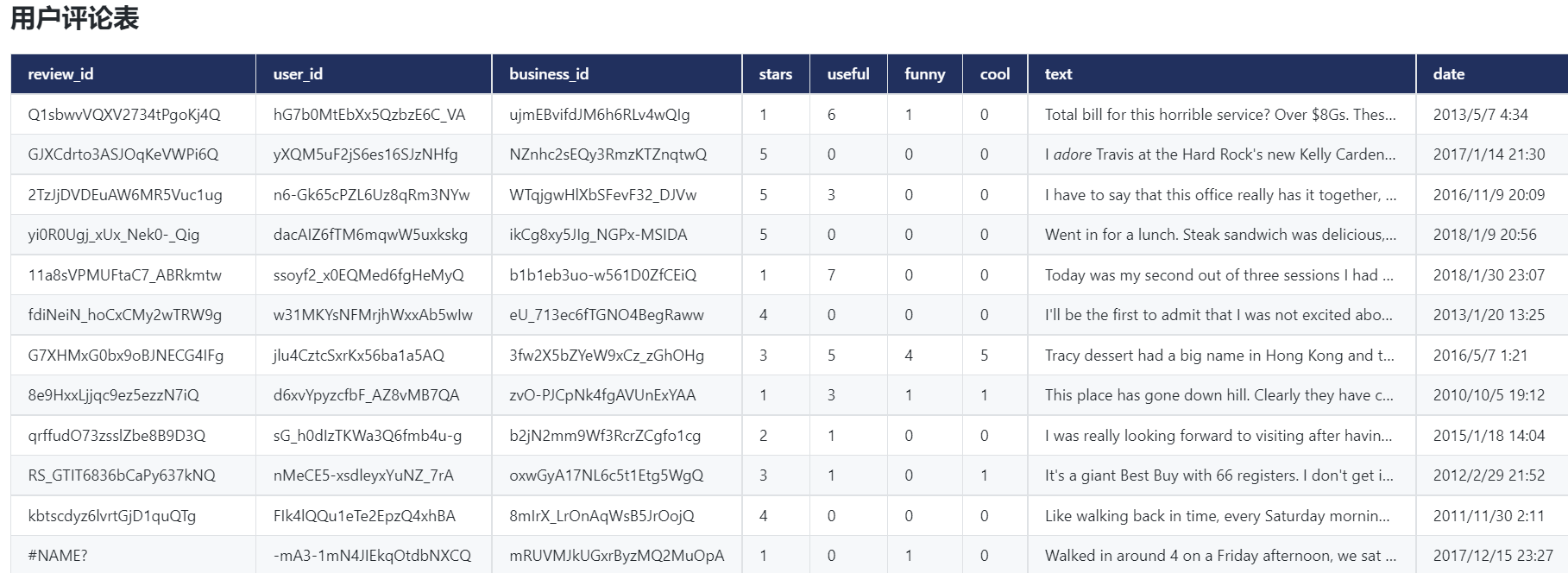Select the business_id column header
1568x573 pixels.
click(549, 74)
